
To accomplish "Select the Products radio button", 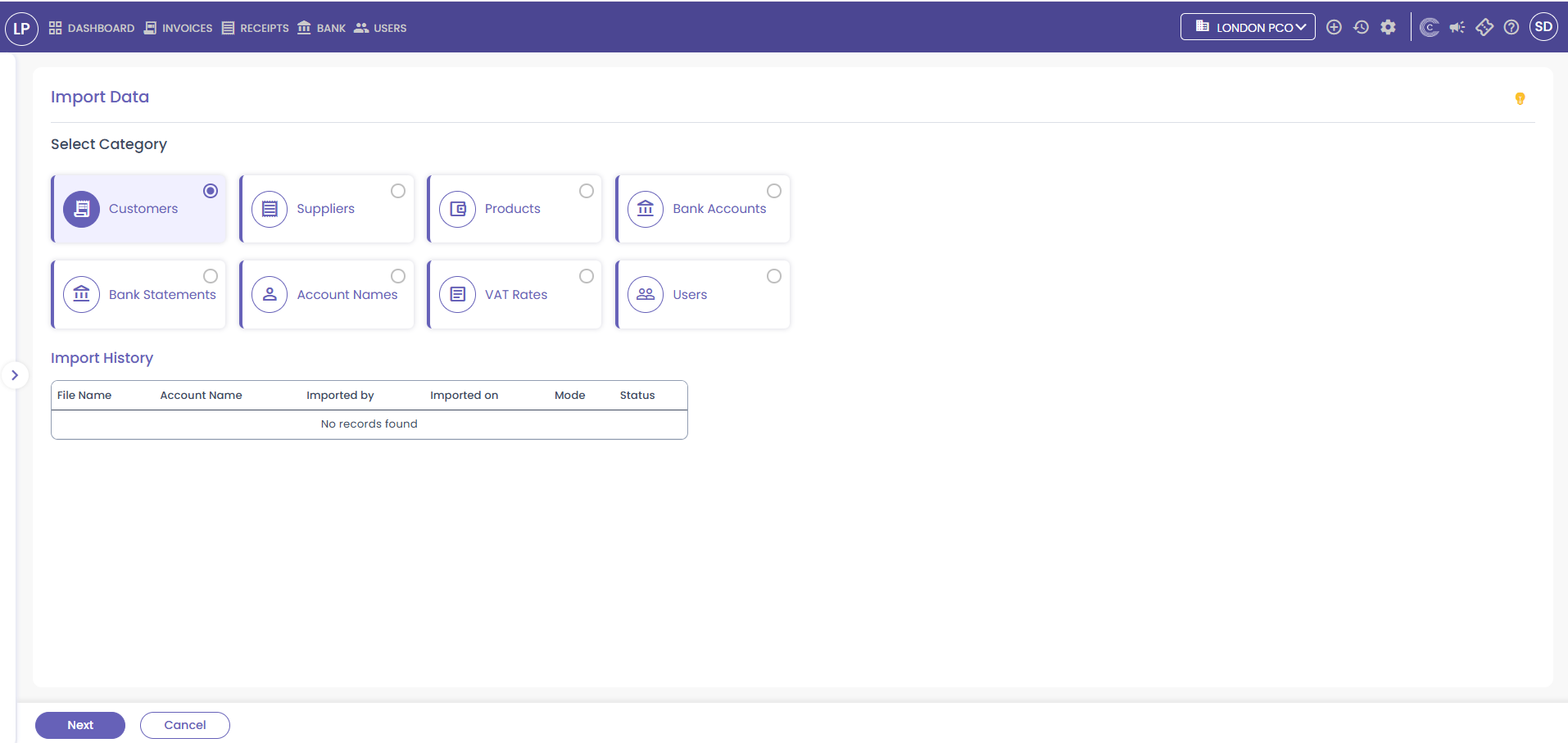I will [x=587, y=191].
